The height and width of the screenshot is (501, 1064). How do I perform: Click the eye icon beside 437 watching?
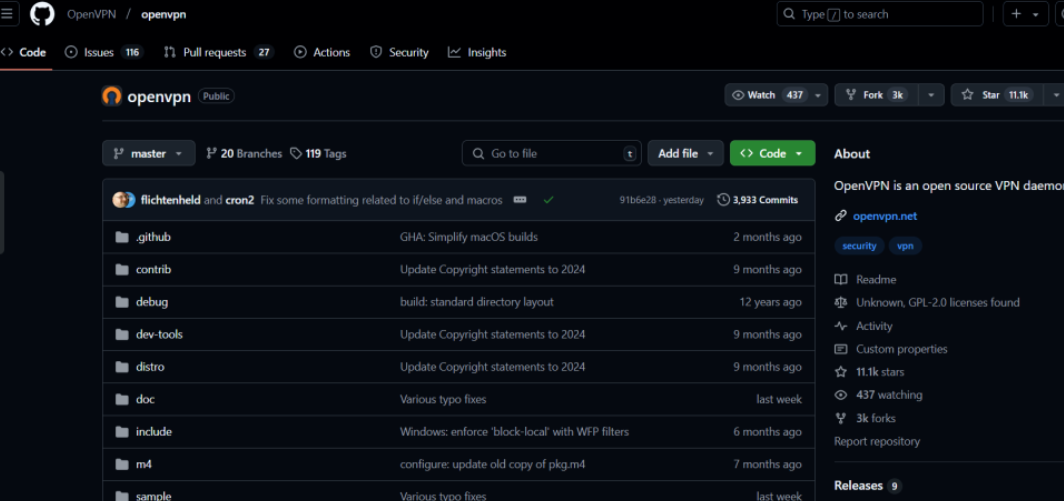tap(841, 395)
